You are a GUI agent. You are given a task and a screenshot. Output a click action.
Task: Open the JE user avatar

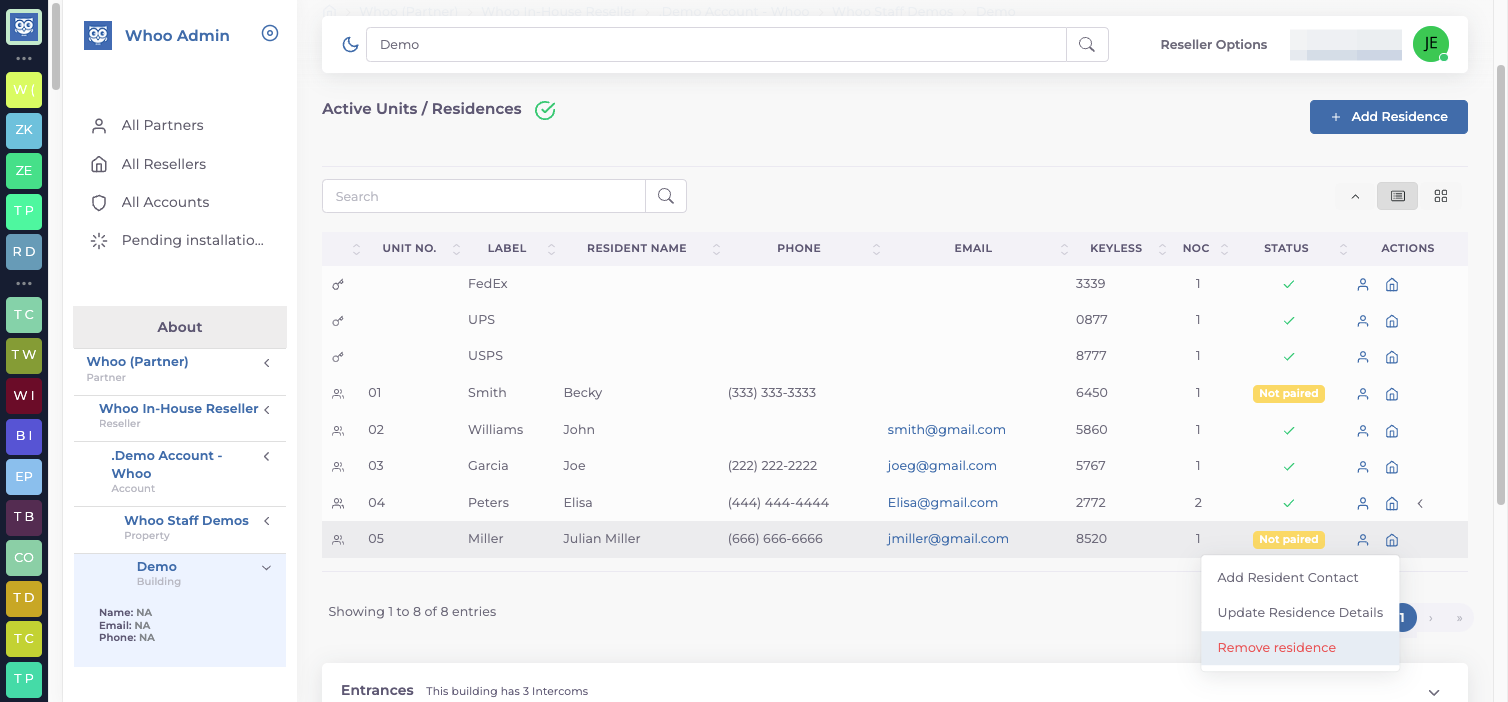[x=1431, y=44]
